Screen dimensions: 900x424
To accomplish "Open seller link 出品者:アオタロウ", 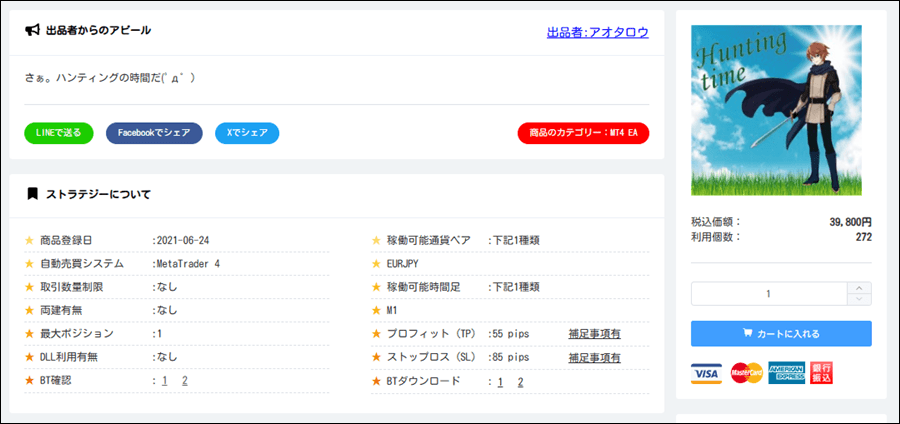I will pos(598,32).
